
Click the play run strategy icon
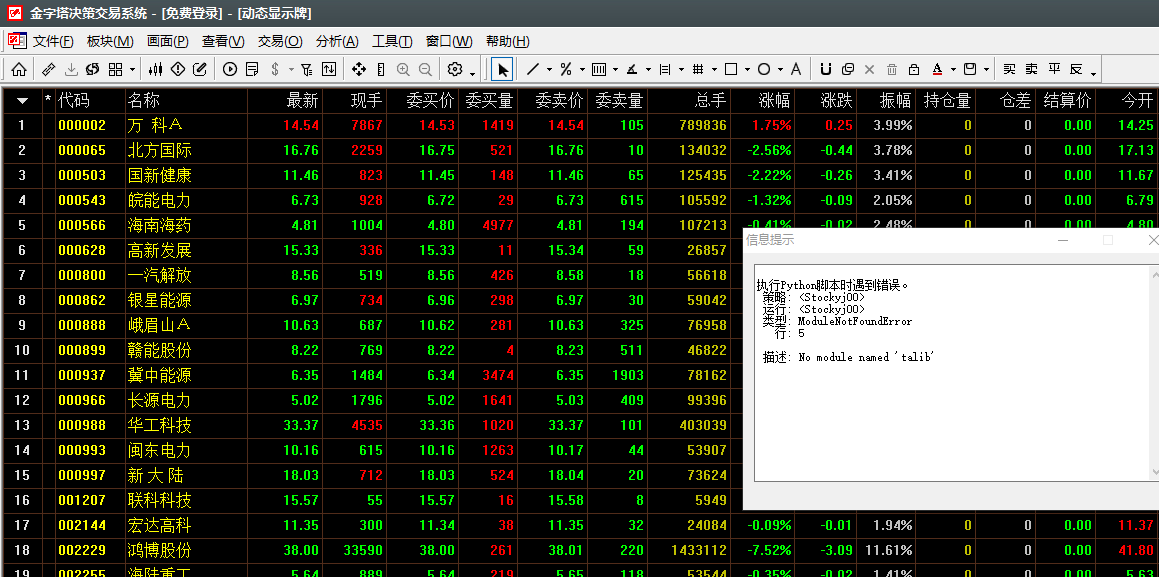[230, 69]
